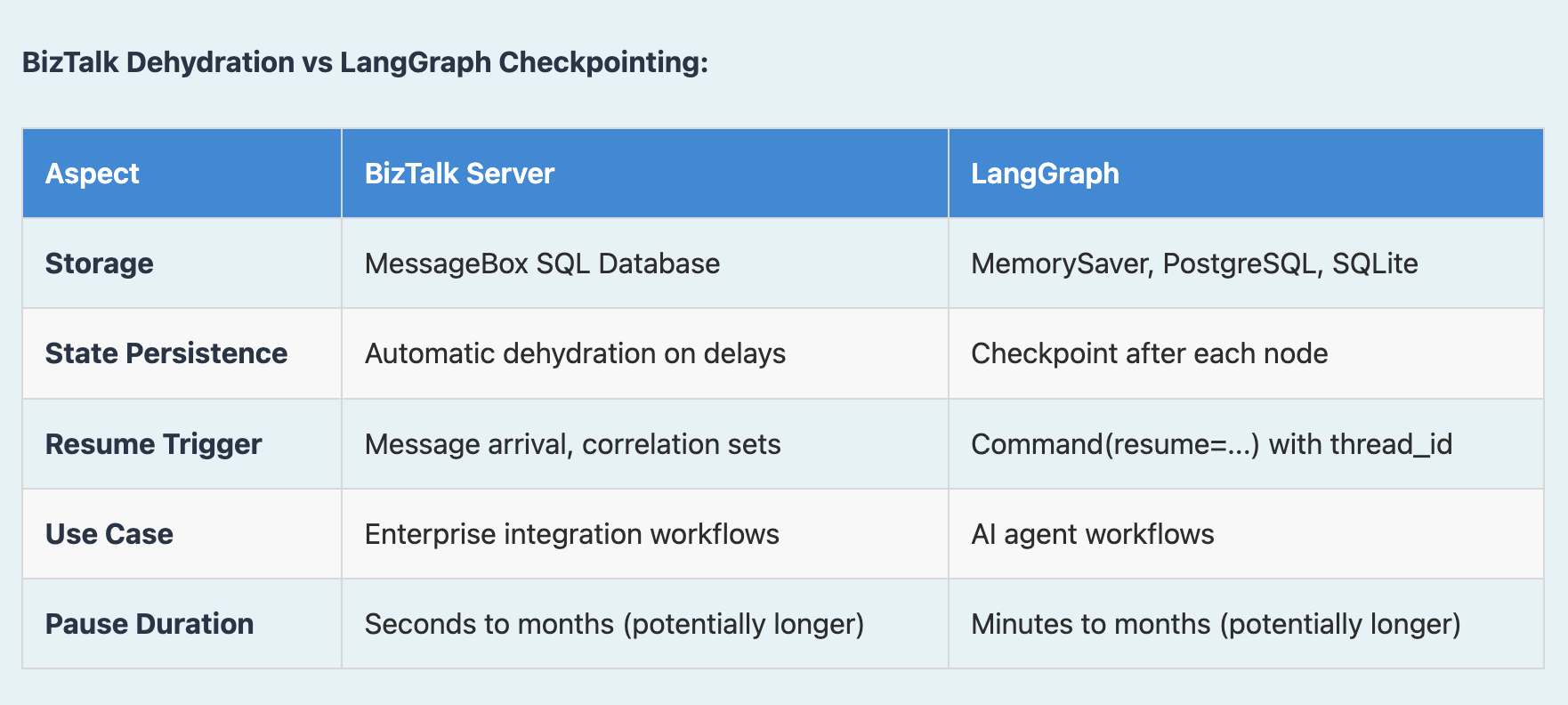The image size is (1568, 705).
Task: Select 'Message arrival, correlation sets' cell
Action: pos(645,443)
